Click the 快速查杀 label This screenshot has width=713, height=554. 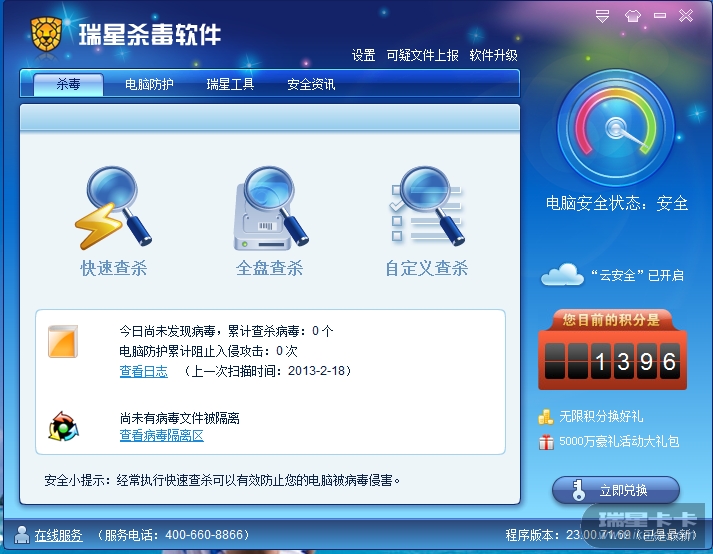[114, 268]
